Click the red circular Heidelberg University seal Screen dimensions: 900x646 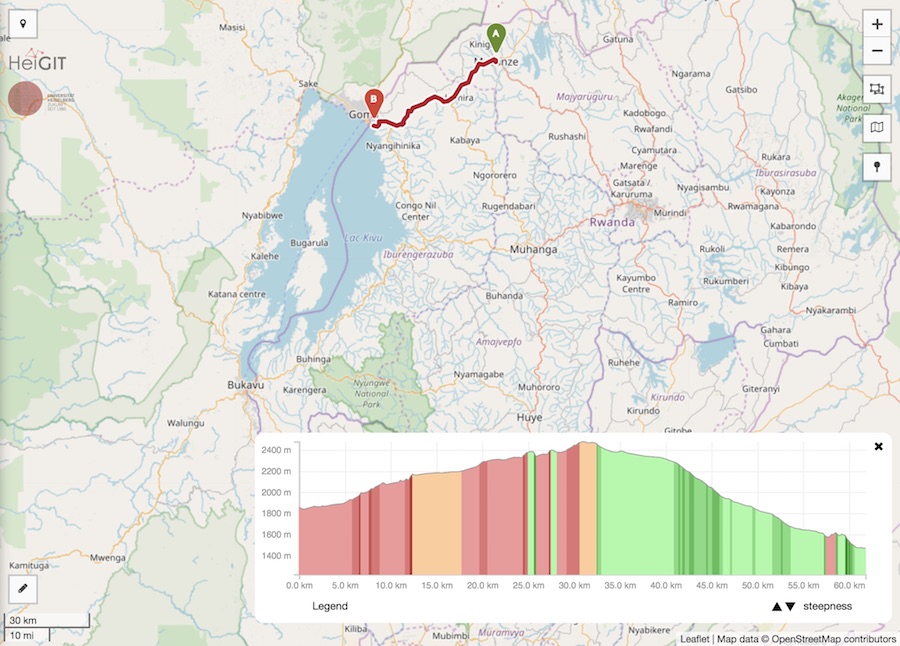pos(25,98)
